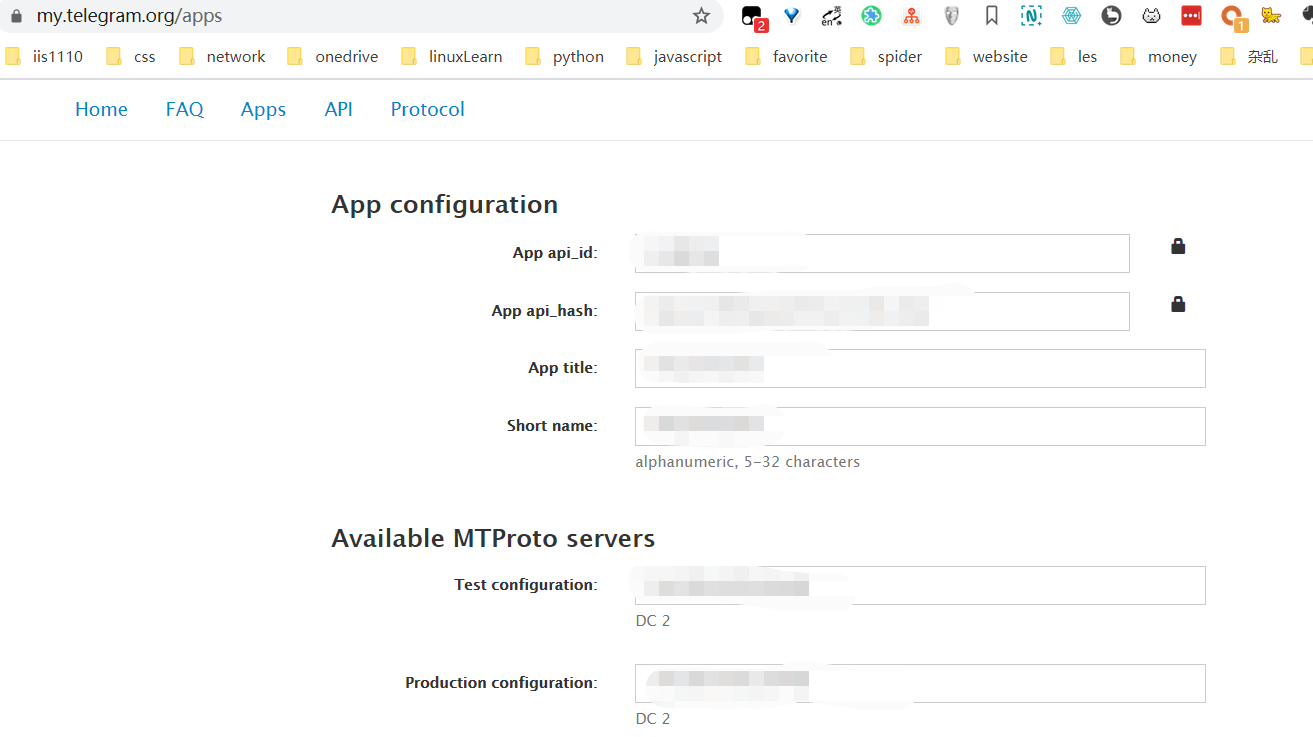Open the API navigation link

coord(339,109)
